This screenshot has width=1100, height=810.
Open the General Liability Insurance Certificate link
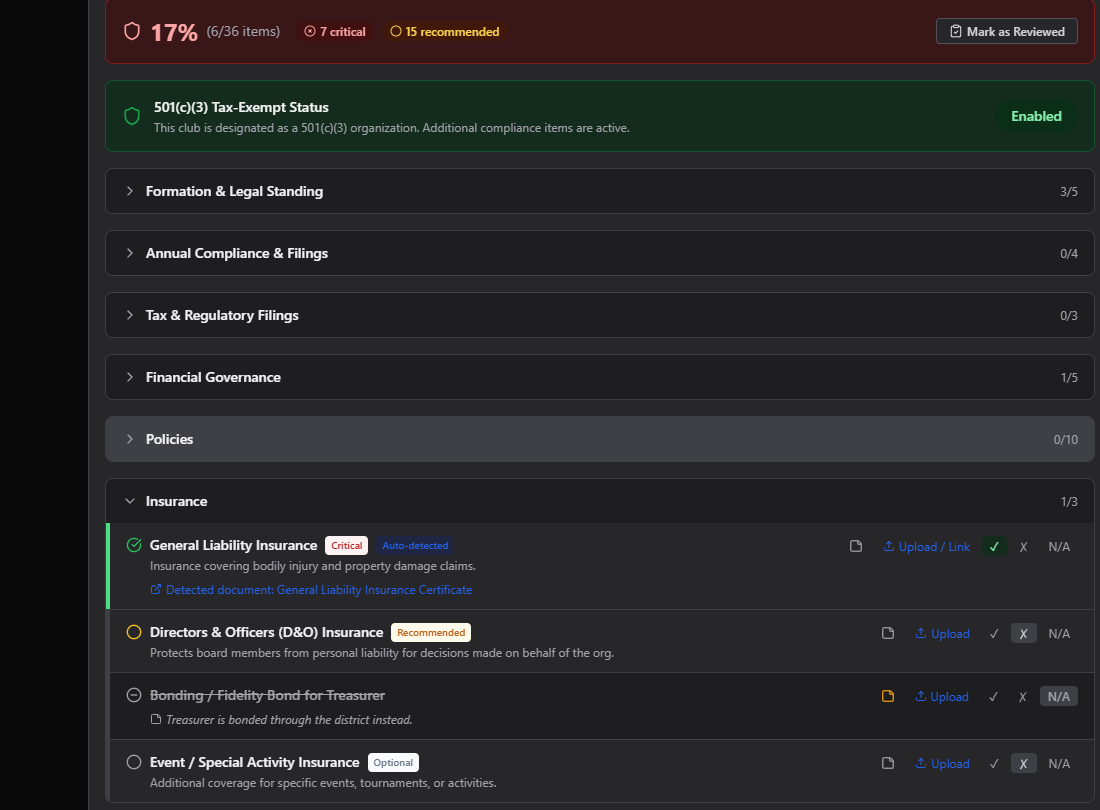pos(311,590)
